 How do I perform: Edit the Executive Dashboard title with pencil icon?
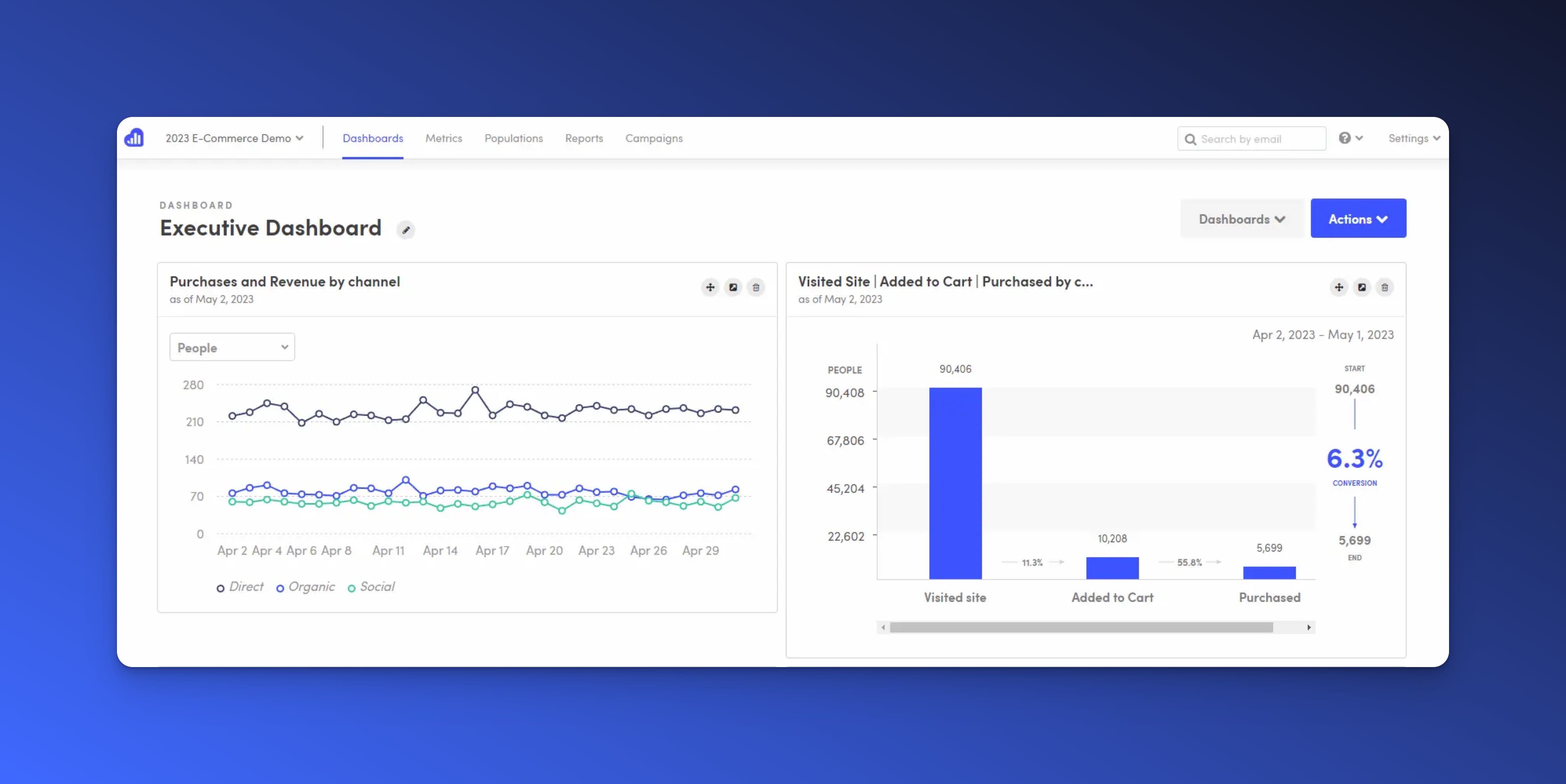(406, 230)
